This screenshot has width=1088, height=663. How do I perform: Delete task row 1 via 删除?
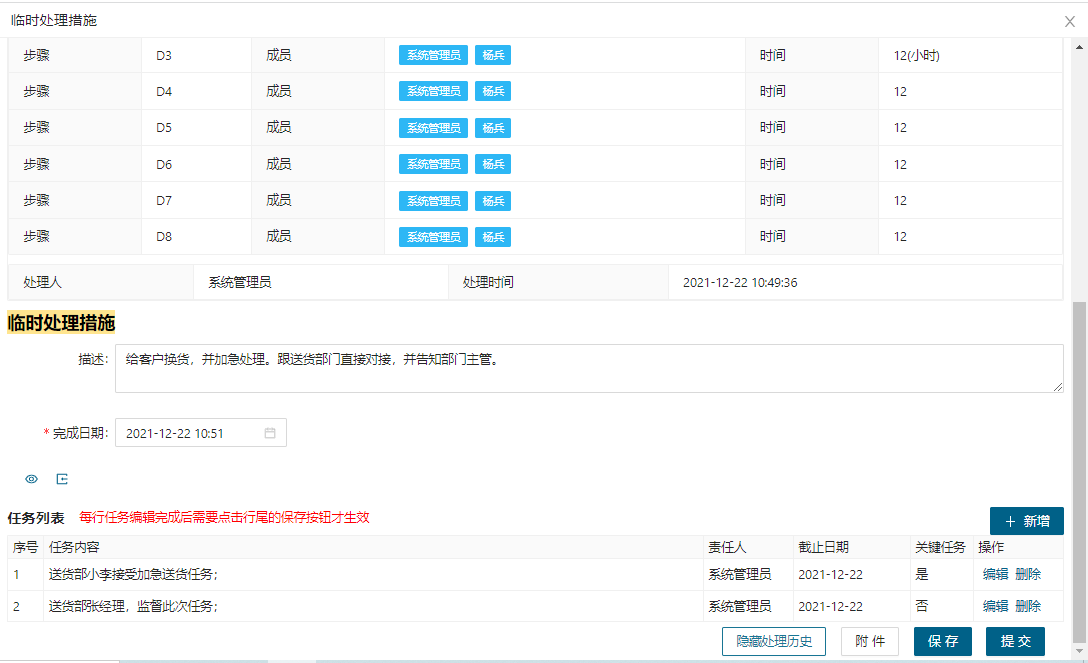(x=1028, y=574)
